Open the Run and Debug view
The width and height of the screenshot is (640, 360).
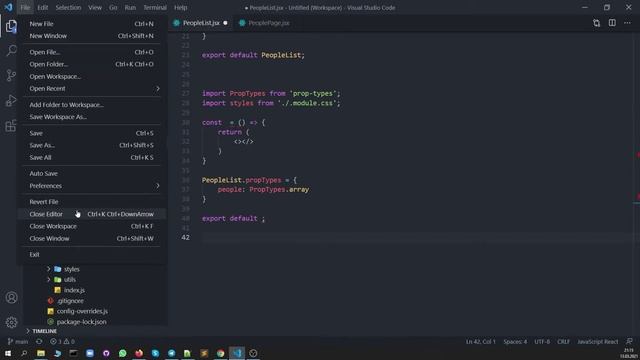pos(11,100)
